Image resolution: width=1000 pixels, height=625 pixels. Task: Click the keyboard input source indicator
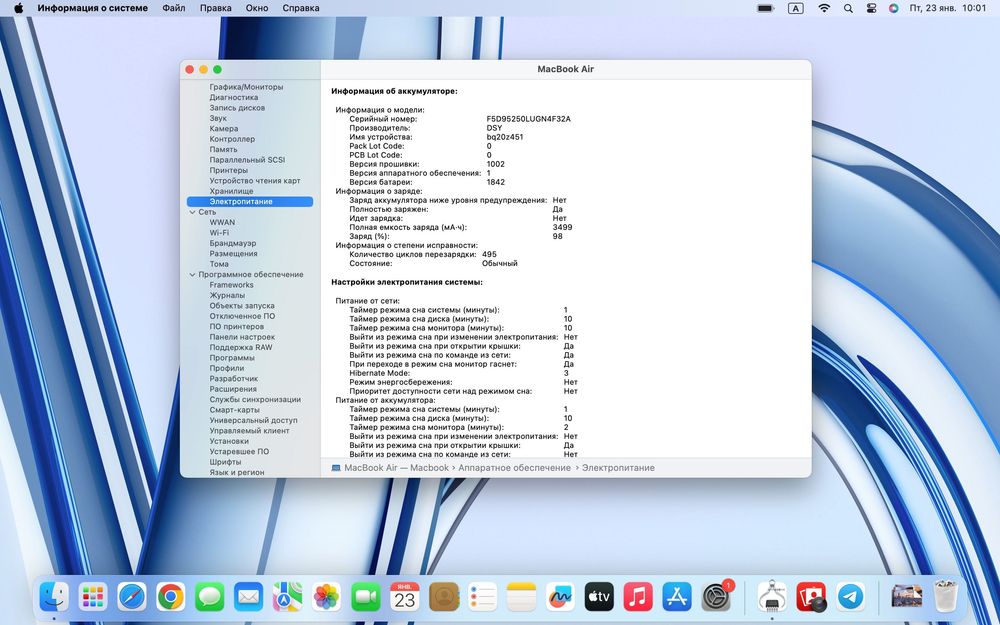click(x=795, y=8)
